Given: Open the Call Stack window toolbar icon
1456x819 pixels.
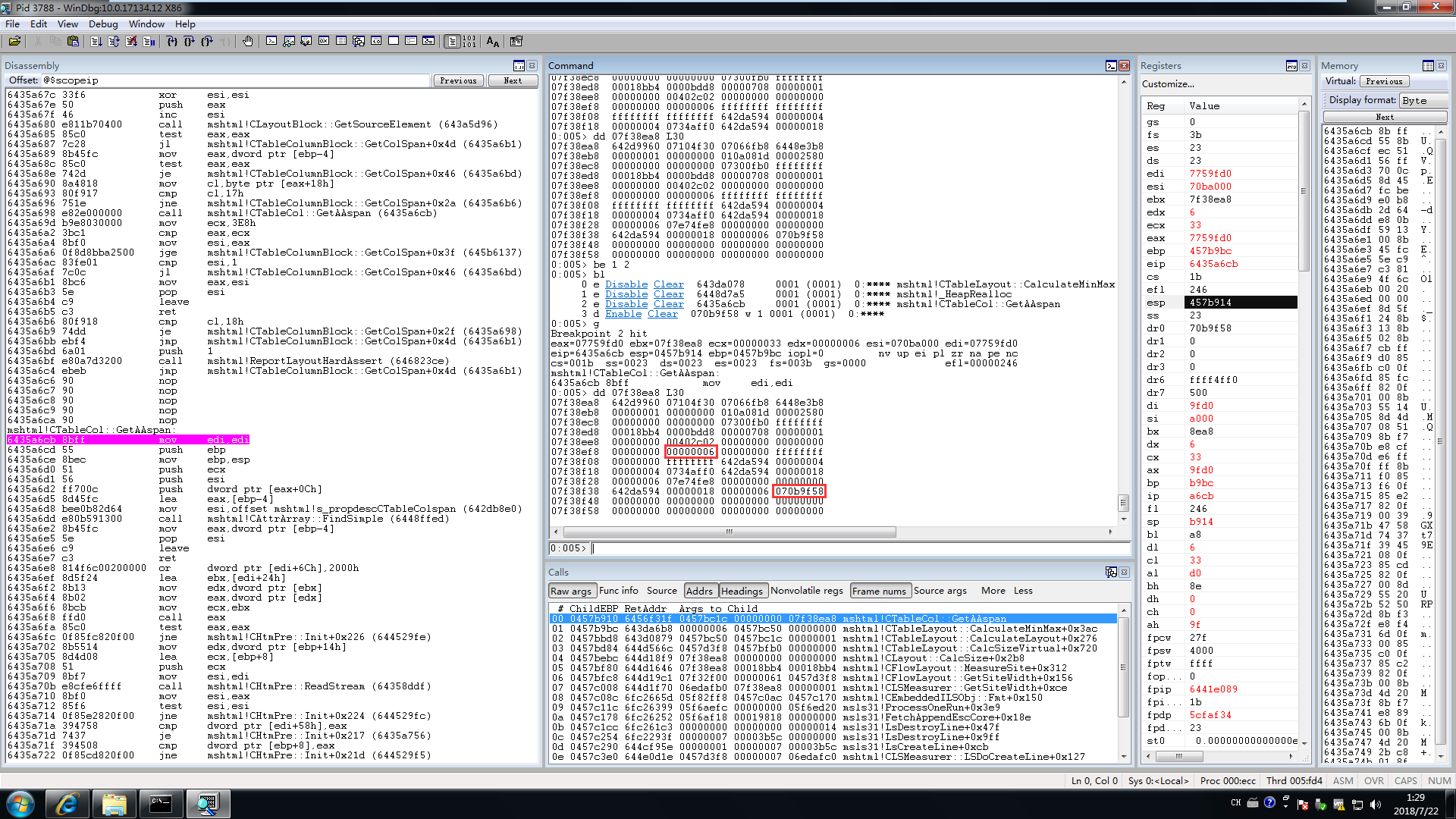Looking at the screenshot, I should click(359, 42).
